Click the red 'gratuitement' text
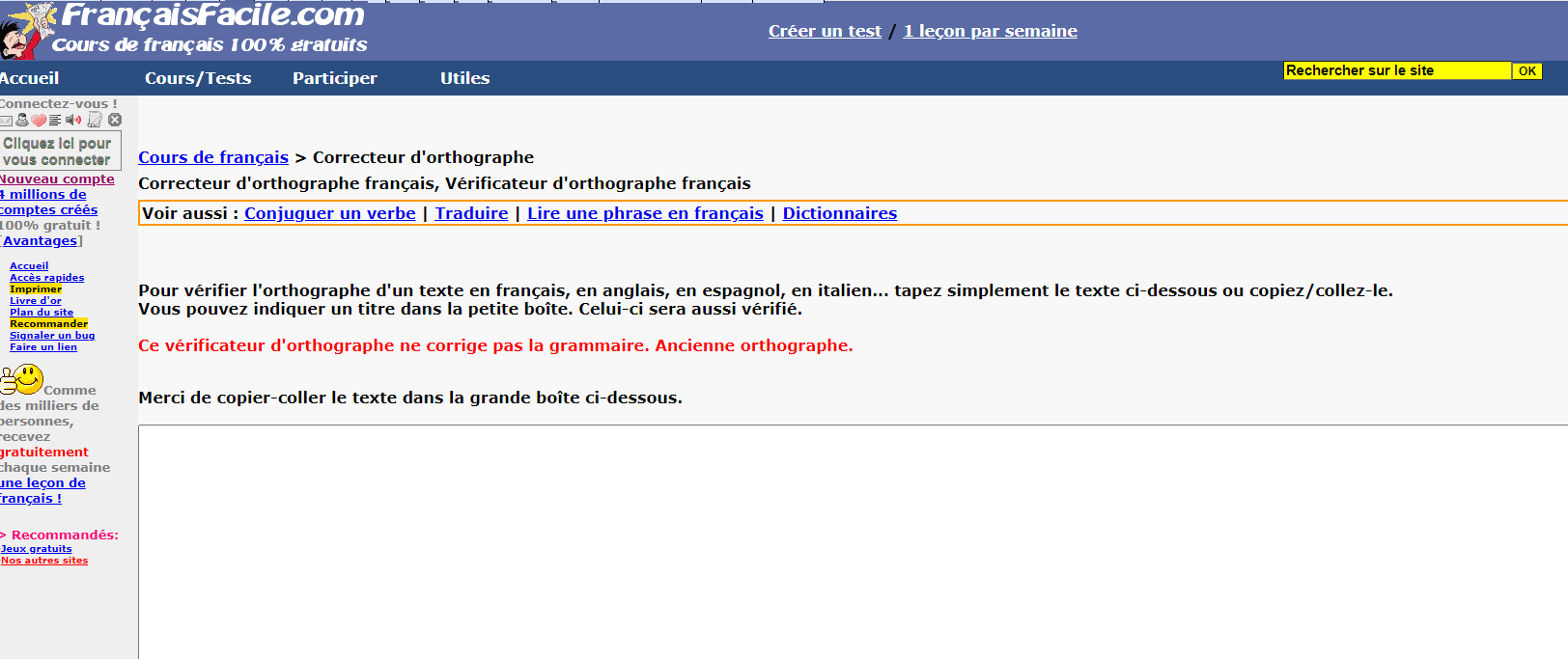Viewport: 1568px width, 659px height. 44,452
